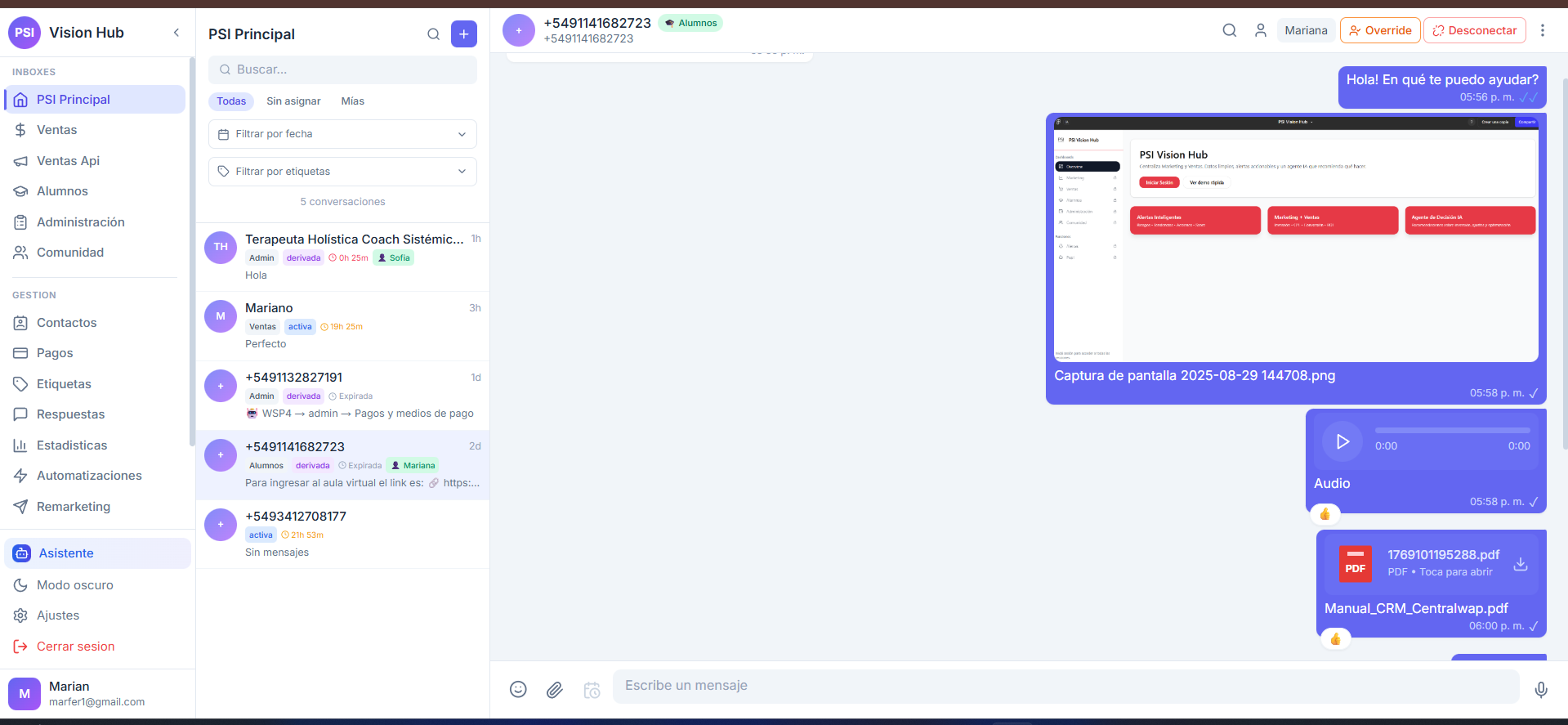This screenshot has height=725, width=1568.
Task: Download the 1769101195288.pdf file
Action: point(1521,564)
